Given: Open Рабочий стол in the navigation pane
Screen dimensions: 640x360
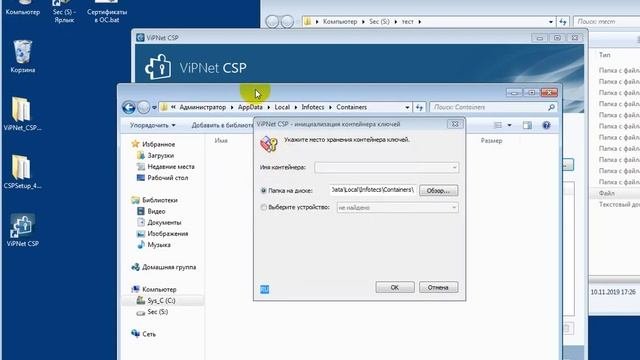Looking at the screenshot, I should click(x=167, y=178).
